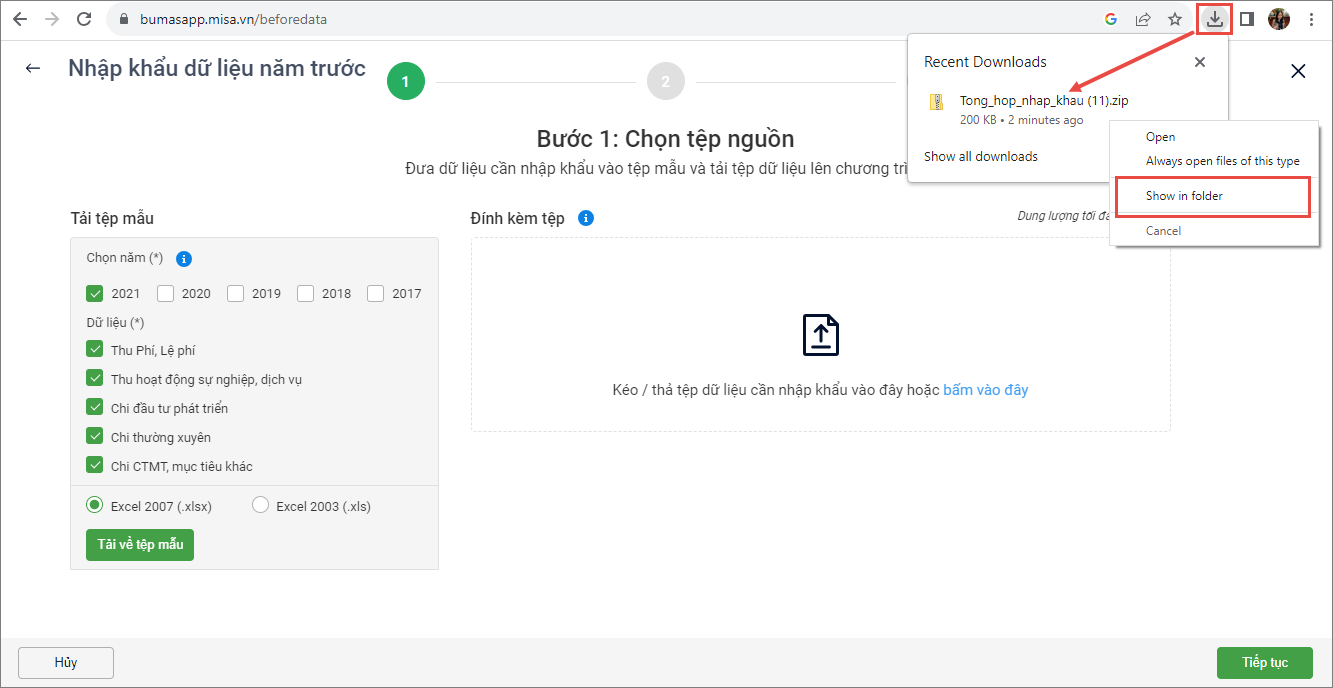Go back using the arrow beside page title
Screen dimensions: 1333x688
(x=33, y=68)
